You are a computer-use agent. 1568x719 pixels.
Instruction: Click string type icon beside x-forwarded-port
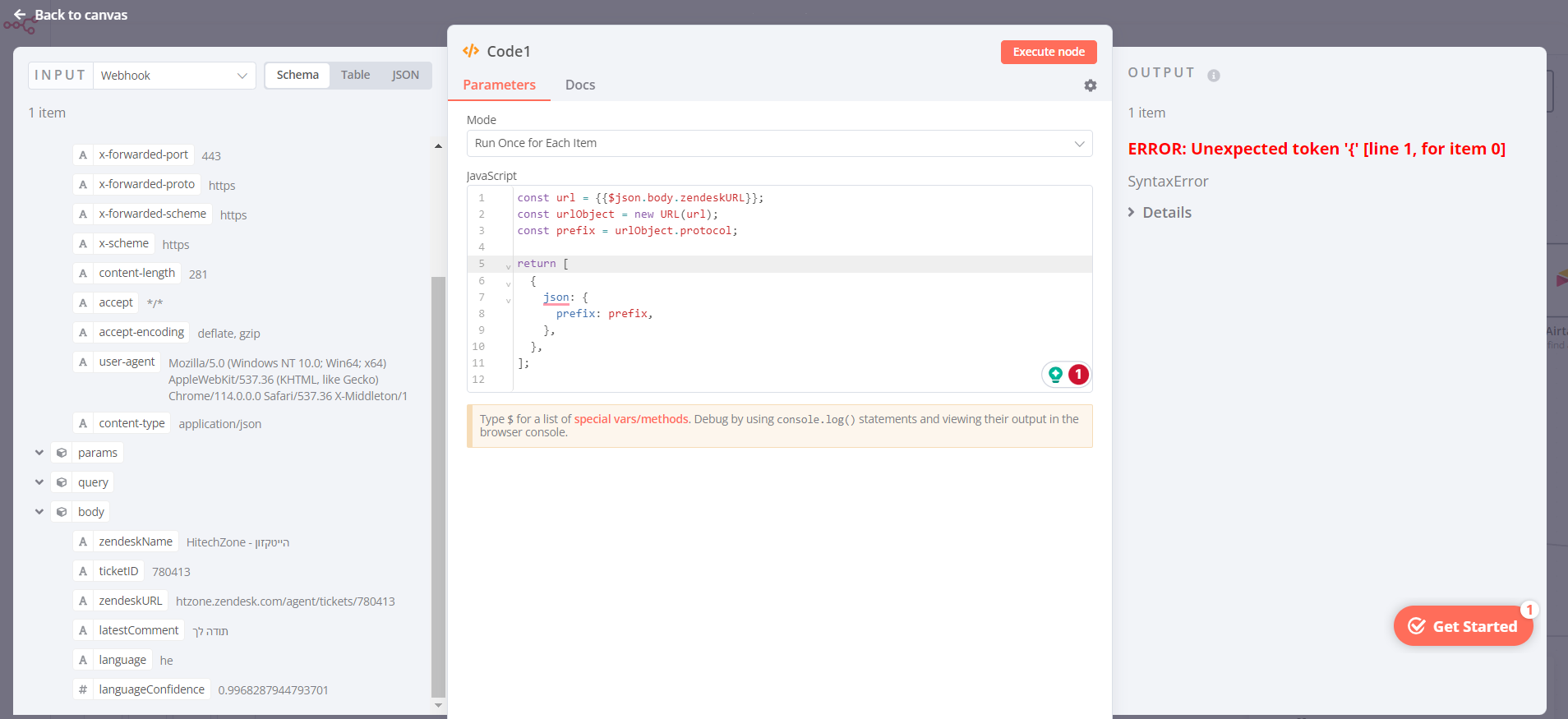coord(83,154)
